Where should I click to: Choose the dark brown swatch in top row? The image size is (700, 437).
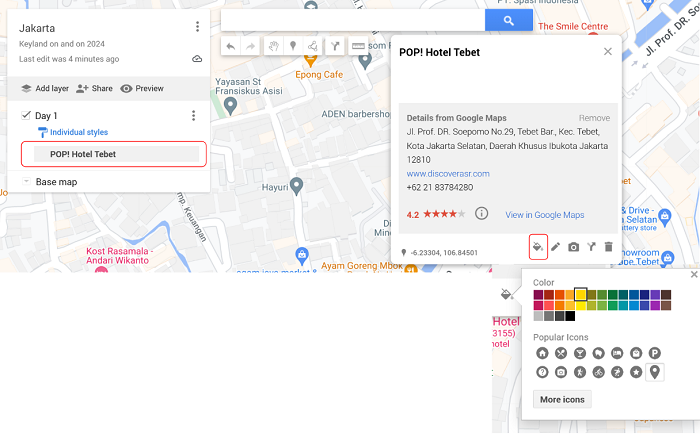coord(666,295)
